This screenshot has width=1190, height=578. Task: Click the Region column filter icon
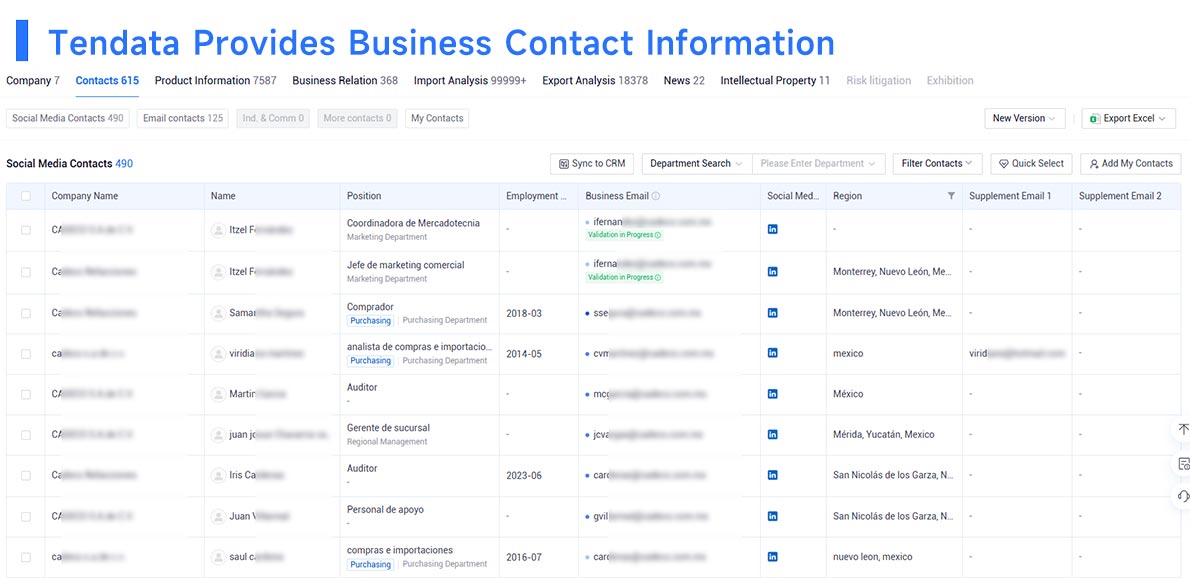[x=951, y=196]
